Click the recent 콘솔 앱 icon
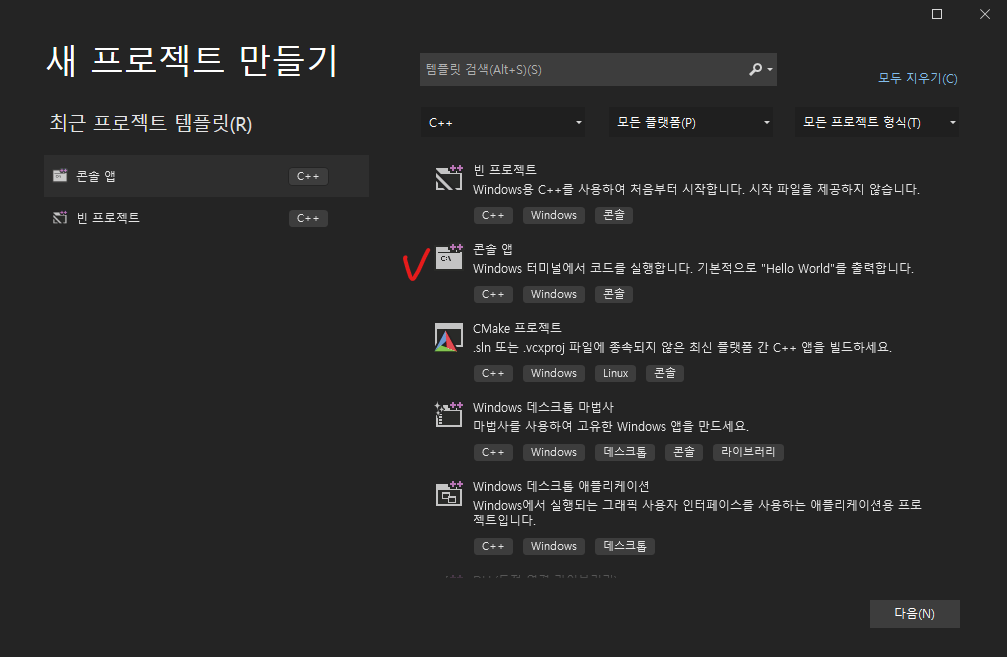Viewport: 1007px width, 657px height. (60, 175)
